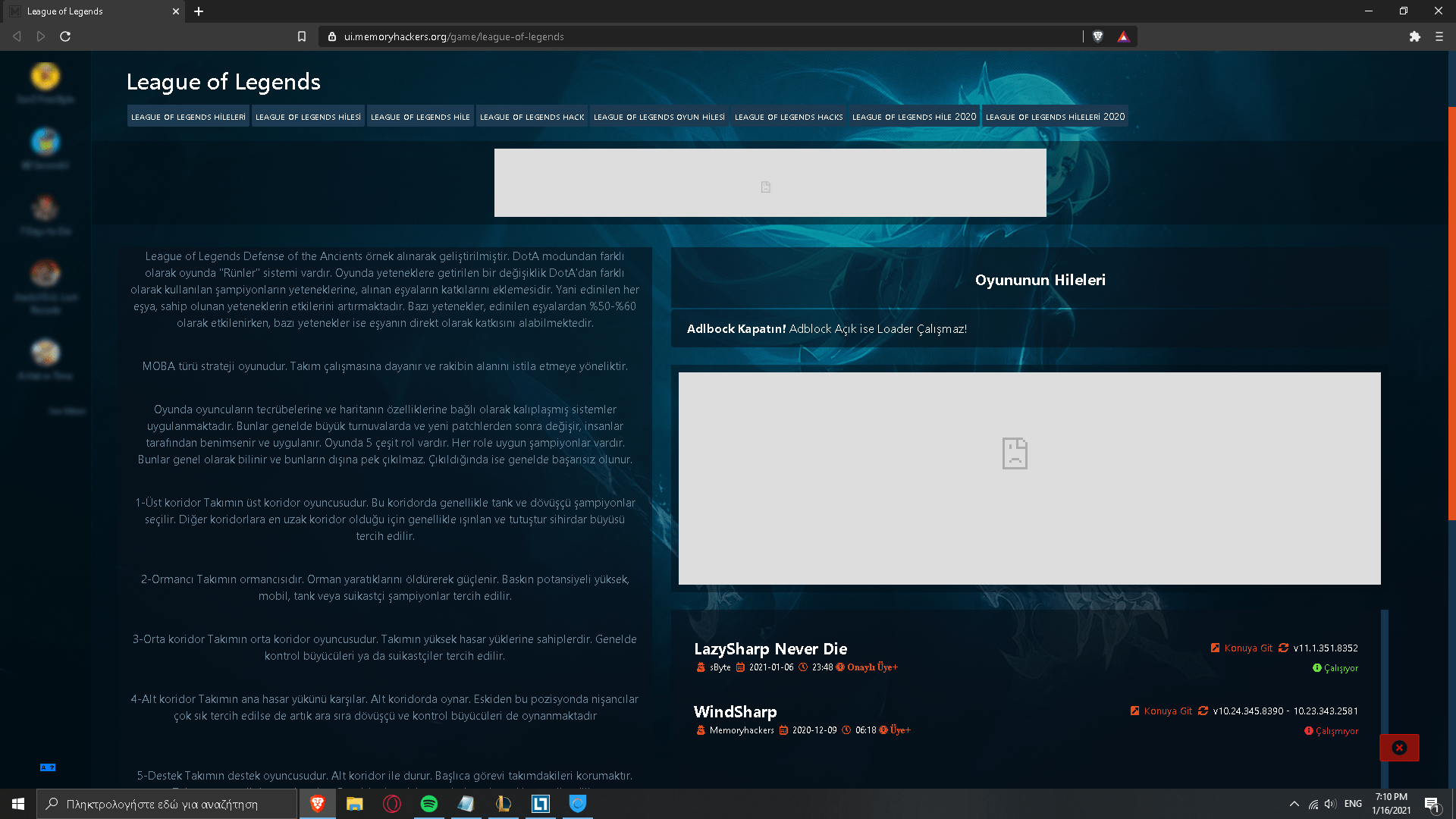The height and width of the screenshot is (819, 1456).
Task: Open the LEAGUE OF LEGENDS HİLE 2020 tag
Action: [914, 117]
